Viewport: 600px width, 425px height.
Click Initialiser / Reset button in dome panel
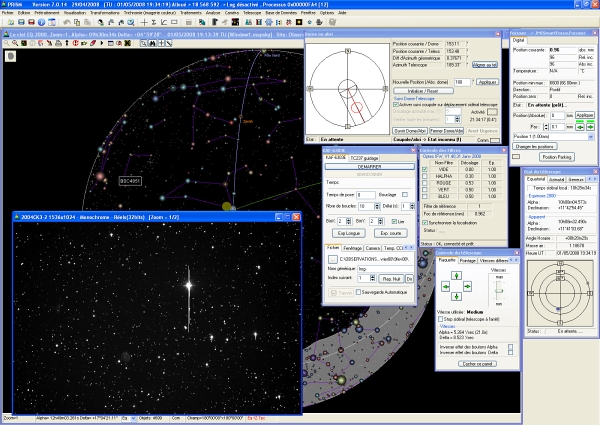(x=423, y=91)
